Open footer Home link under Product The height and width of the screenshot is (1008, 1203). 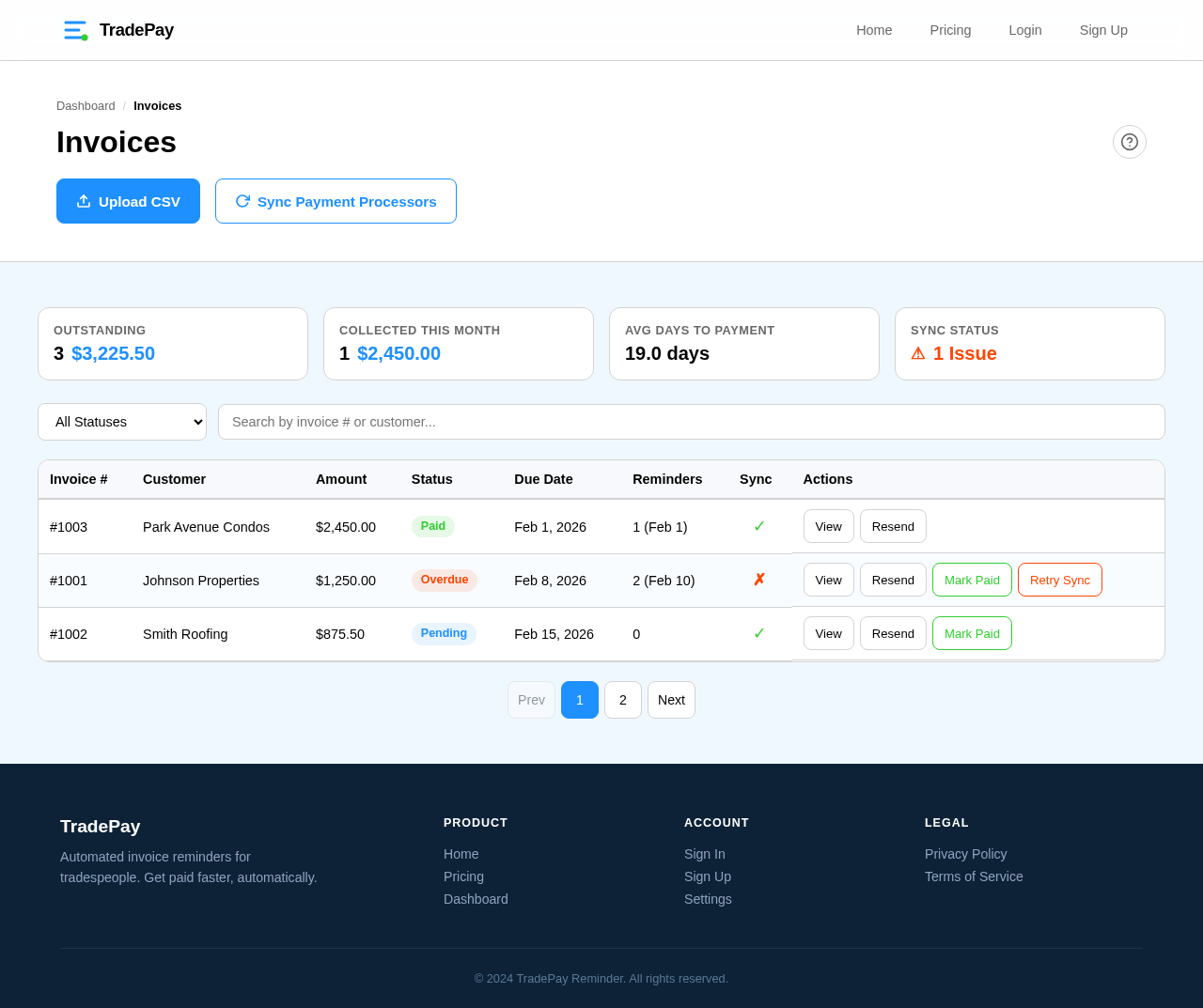point(461,854)
